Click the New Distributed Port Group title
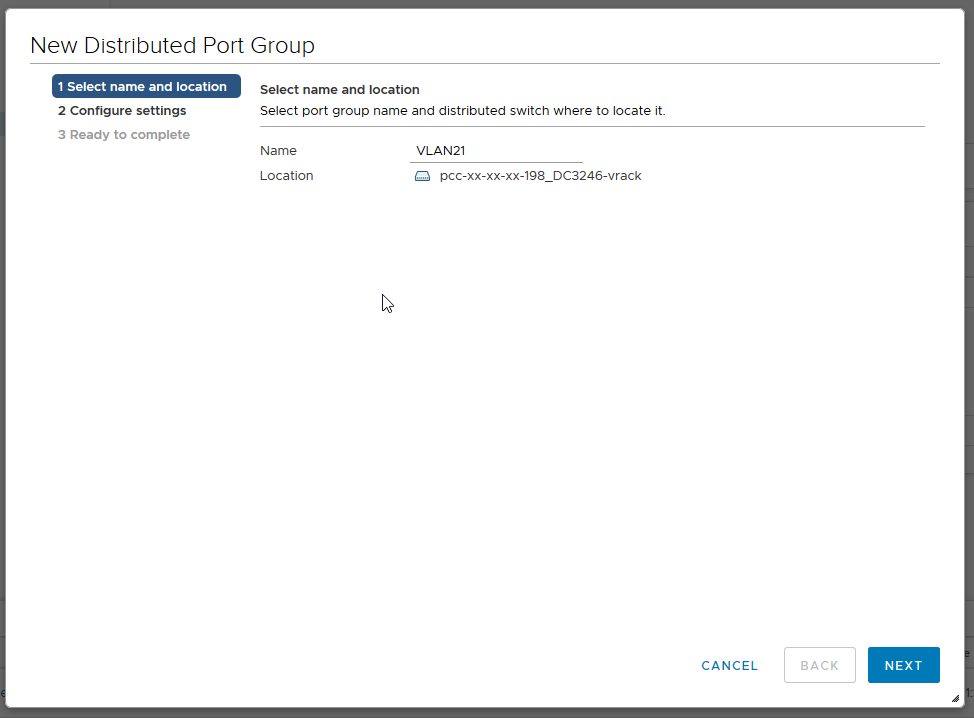 (172, 45)
